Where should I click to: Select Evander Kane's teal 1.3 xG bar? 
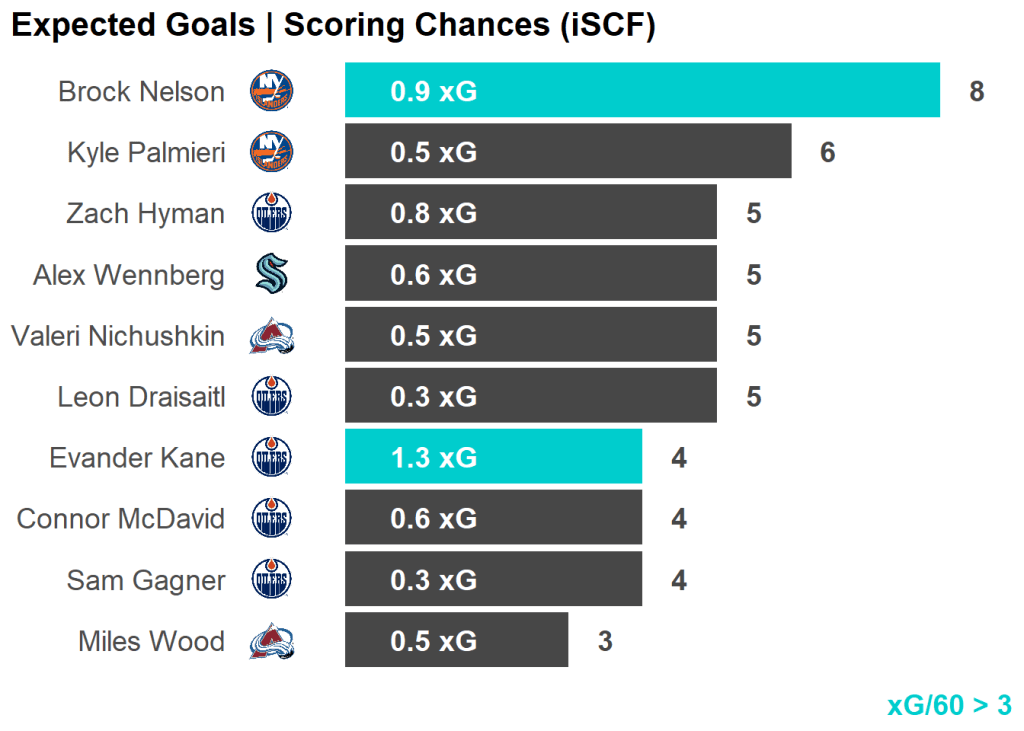493,458
